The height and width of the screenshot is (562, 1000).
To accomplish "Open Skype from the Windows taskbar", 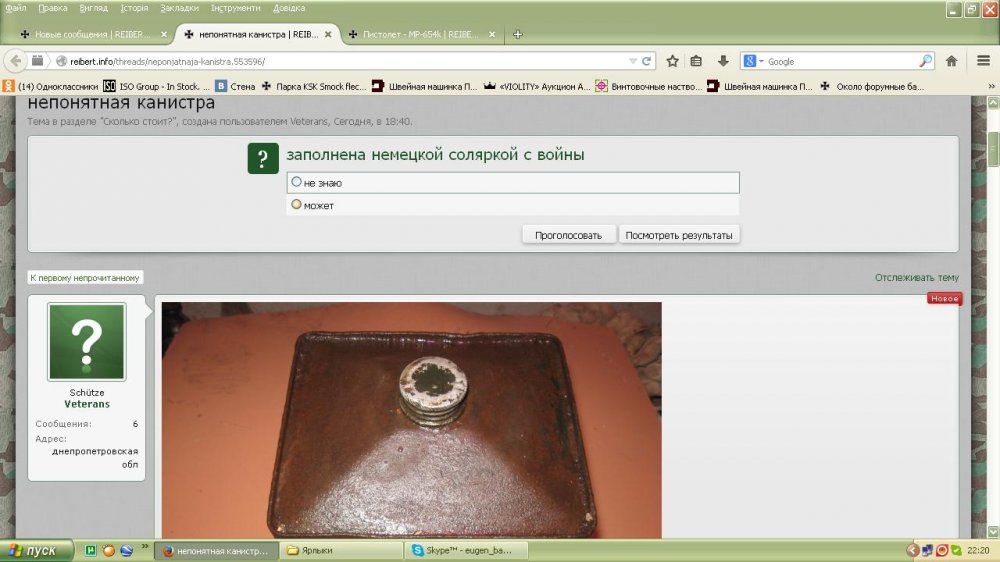I will coord(469,550).
